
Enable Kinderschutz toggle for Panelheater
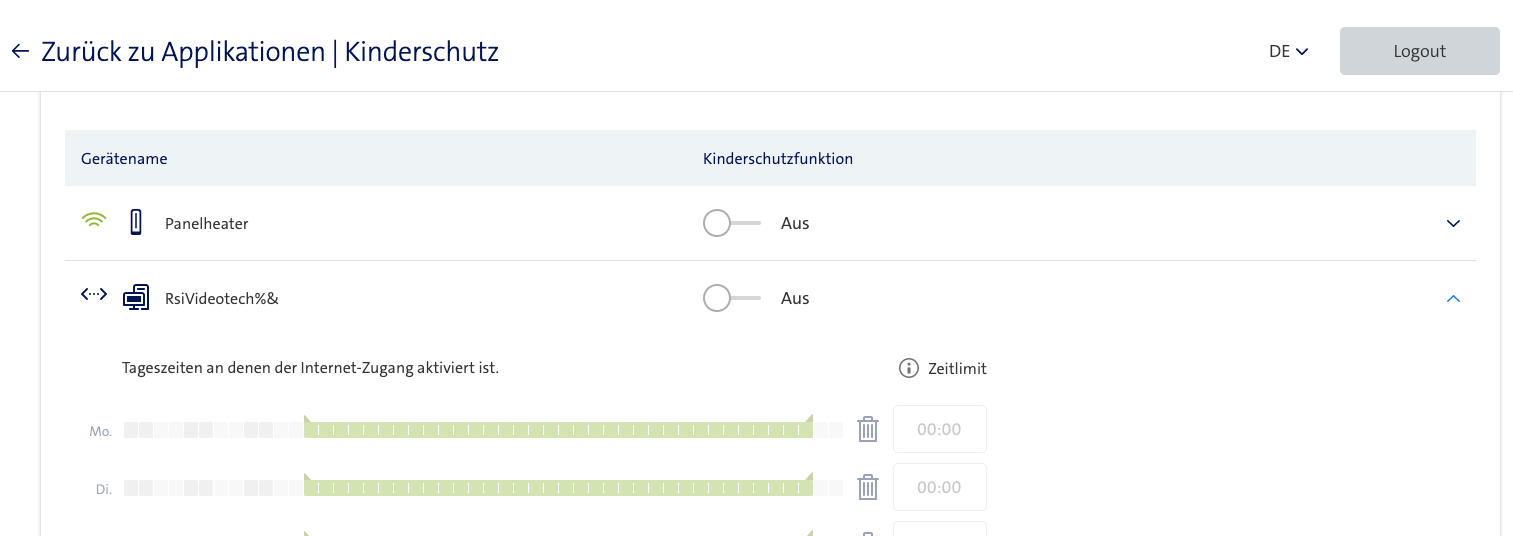(731, 223)
